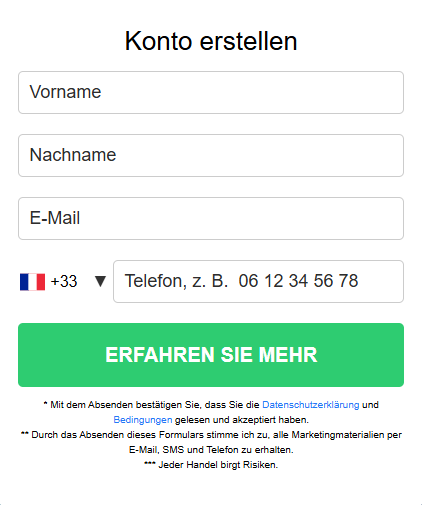Image resolution: width=422 pixels, height=505 pixels.
Task: Click the single asterisk footnote marker
Action: click(45, 404)
